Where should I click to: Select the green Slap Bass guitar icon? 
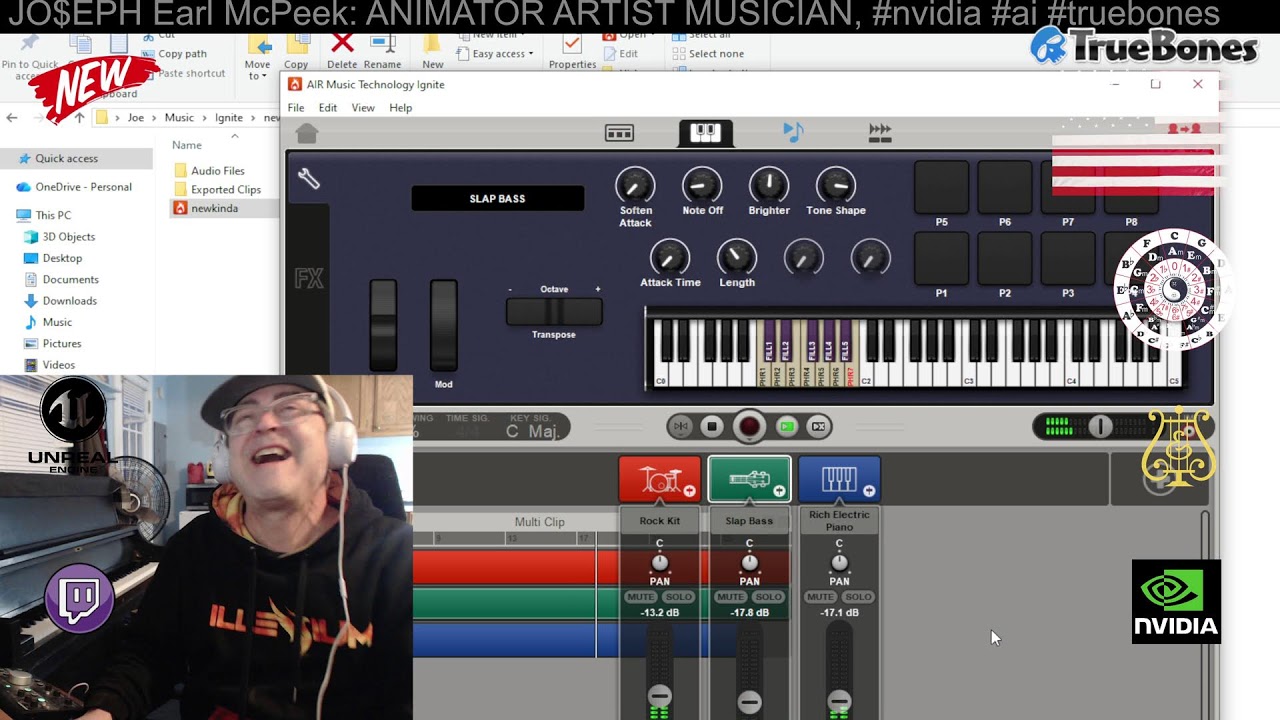[x=749, y=479]
